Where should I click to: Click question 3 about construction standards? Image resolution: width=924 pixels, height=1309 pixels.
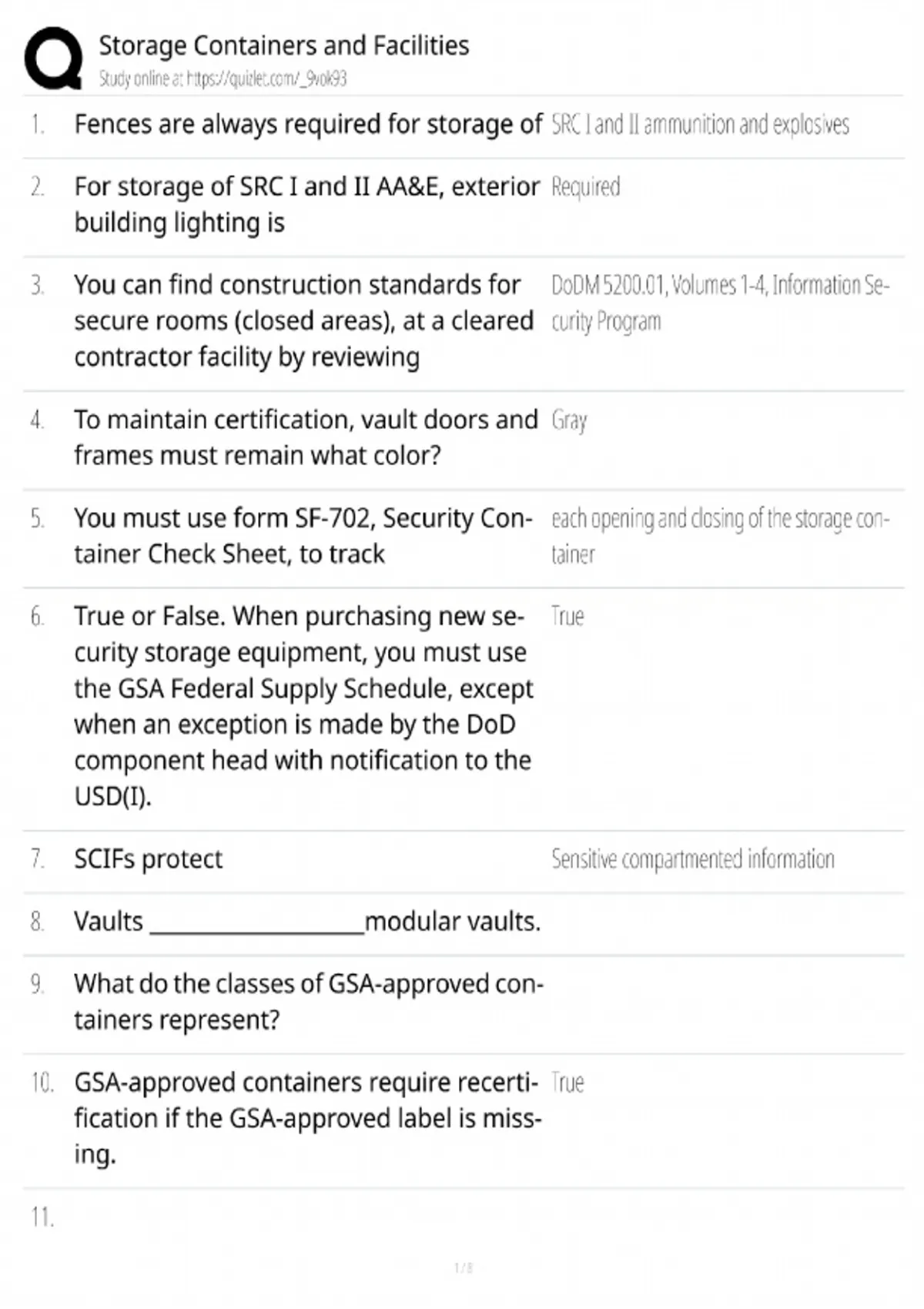(303, 321)
